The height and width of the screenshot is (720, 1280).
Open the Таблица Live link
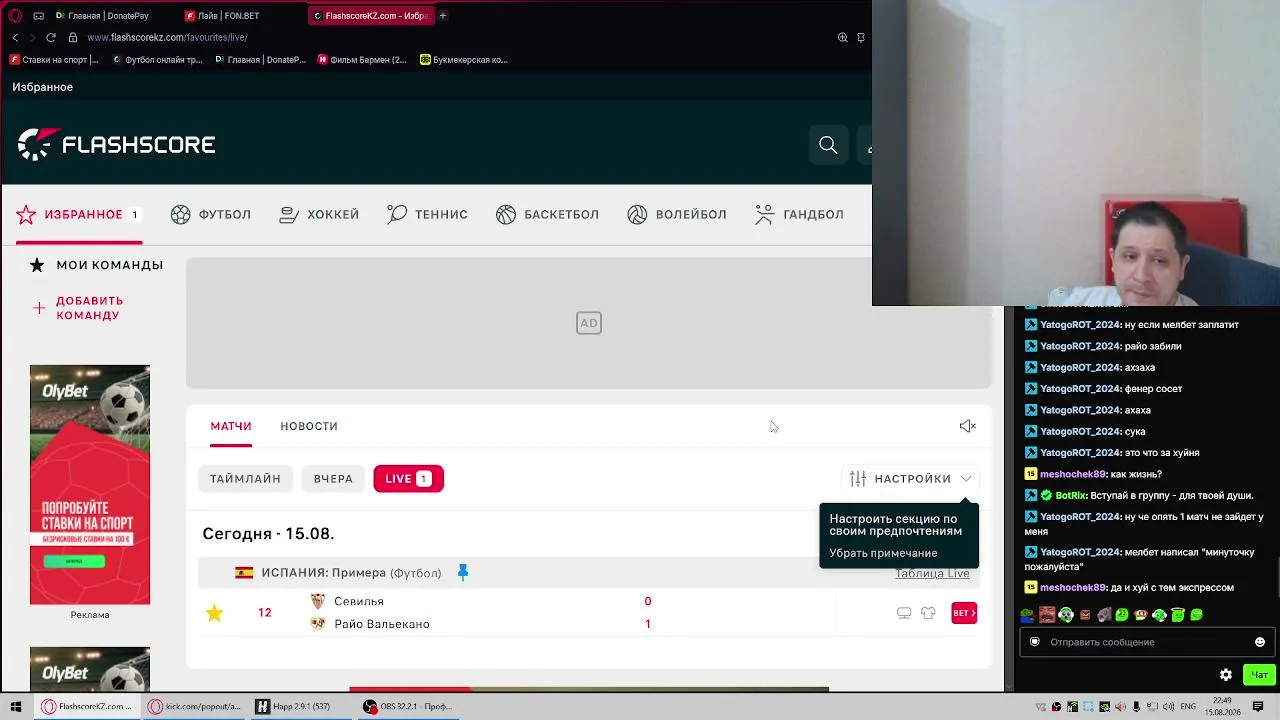tap(932, 573)
